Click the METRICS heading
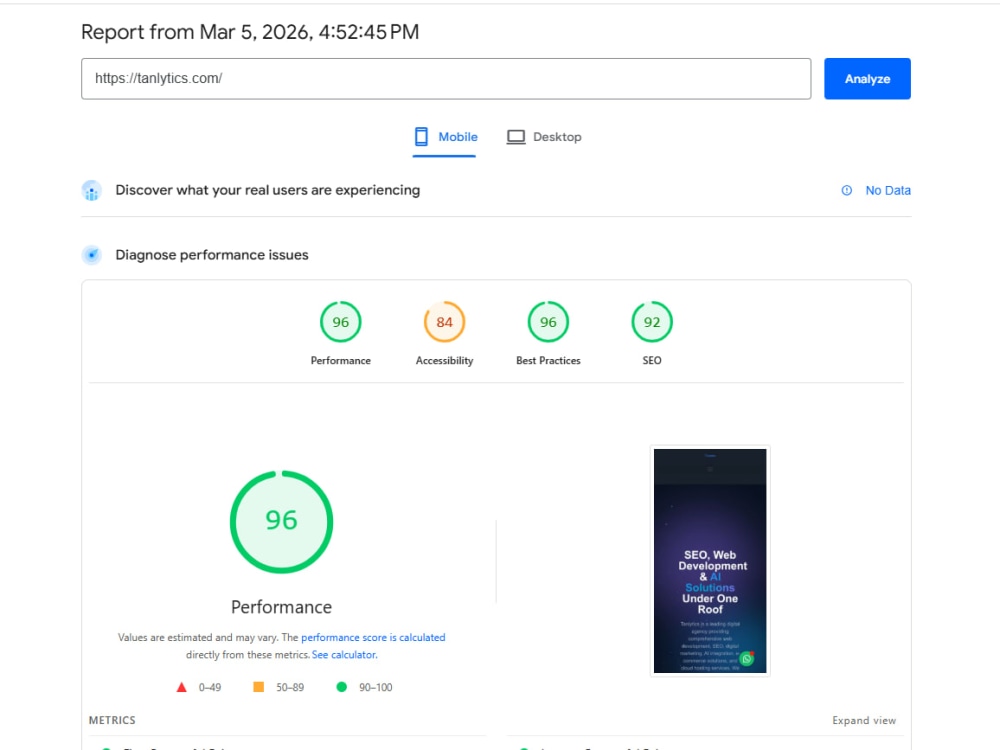Image resolution: width=1000 pixels, height=750 pixels. [112, 720]
